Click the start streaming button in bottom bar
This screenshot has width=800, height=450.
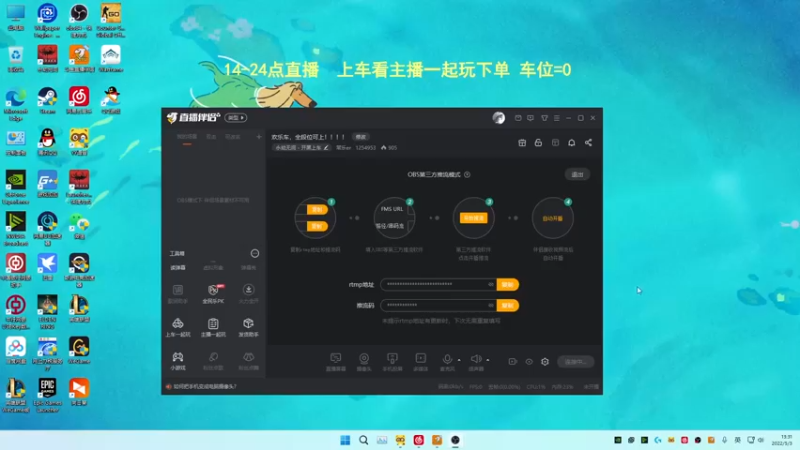(576, 362)
